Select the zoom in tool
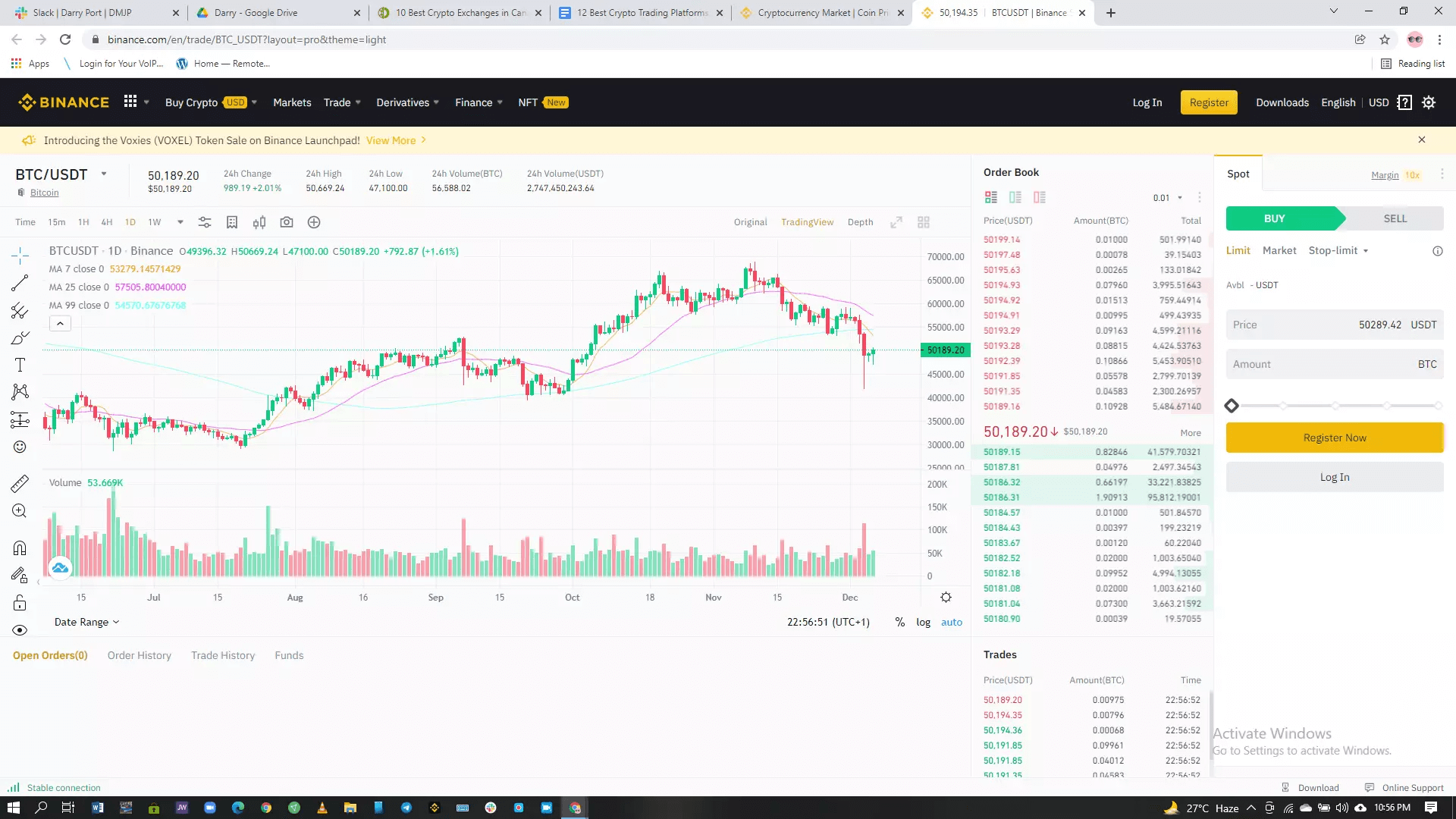Viewport: 1456px width, 819px height. pyautogui.click(x=20, y=510)
